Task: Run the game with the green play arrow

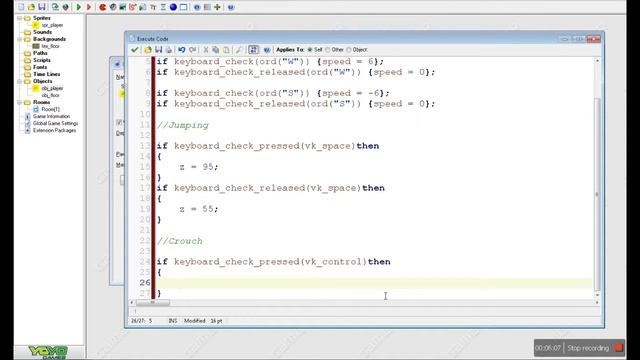Action: point(79,7)
